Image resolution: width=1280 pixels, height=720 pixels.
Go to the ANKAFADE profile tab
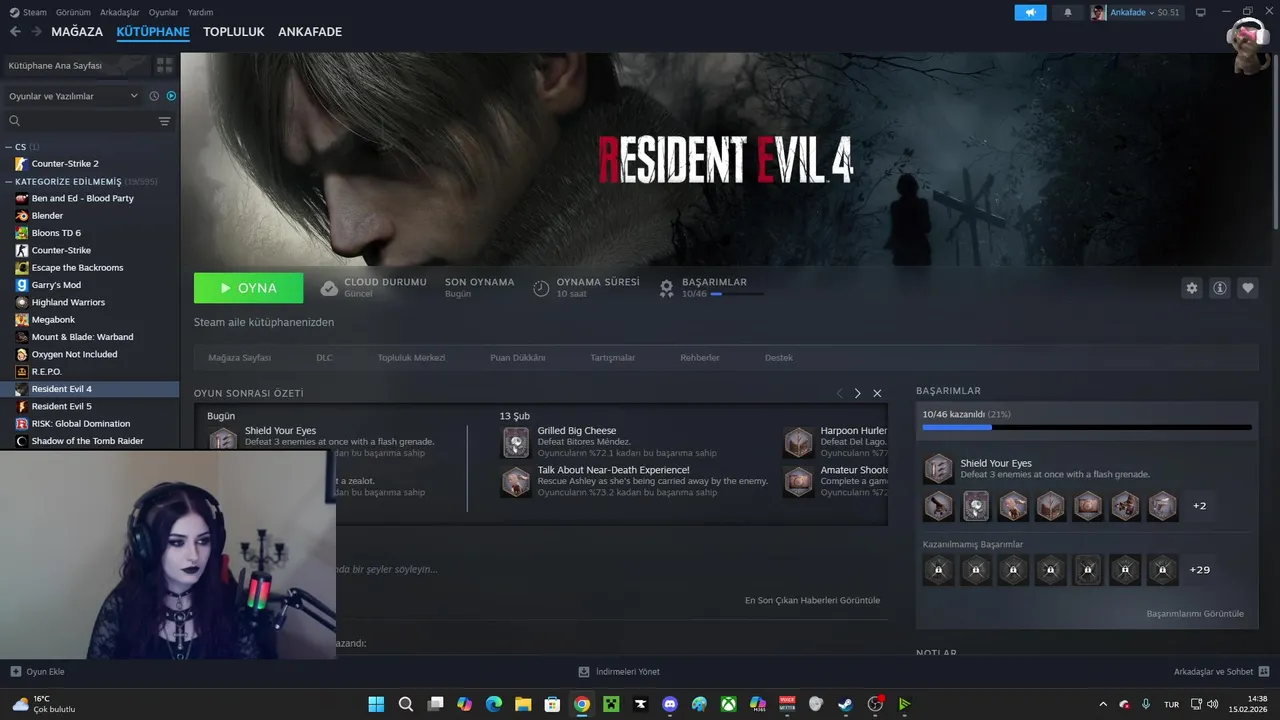[310, 32]
